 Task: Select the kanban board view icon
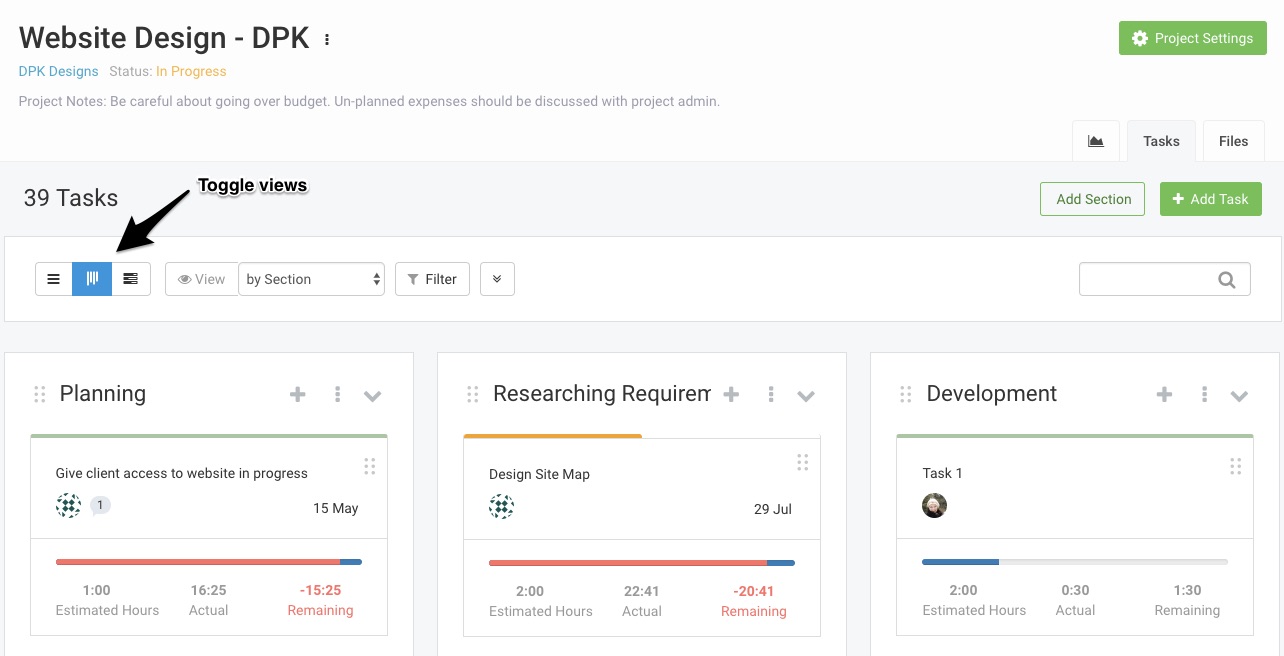(x=92, y=279)
